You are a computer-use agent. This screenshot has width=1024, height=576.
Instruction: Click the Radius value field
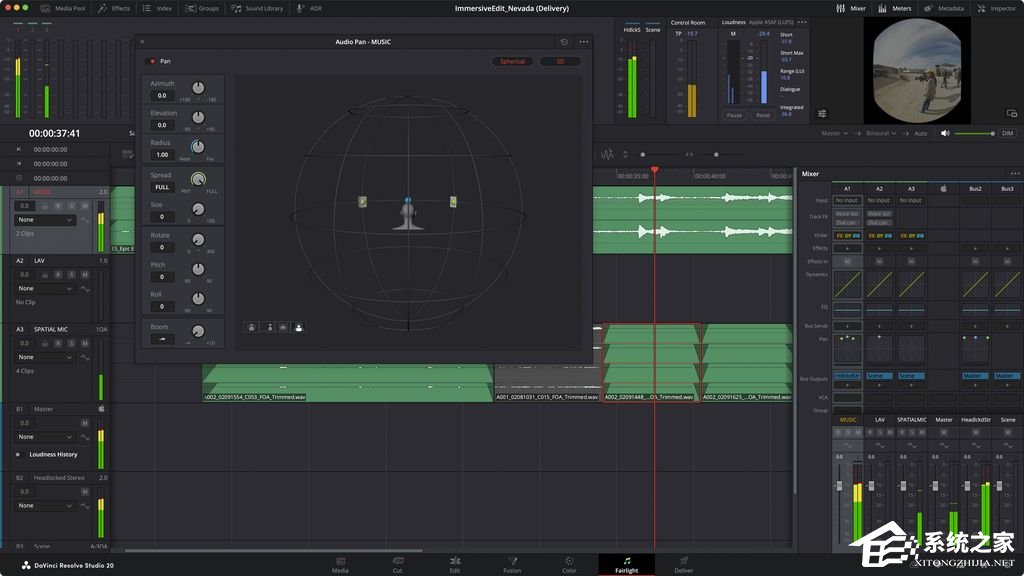point(161,155)
